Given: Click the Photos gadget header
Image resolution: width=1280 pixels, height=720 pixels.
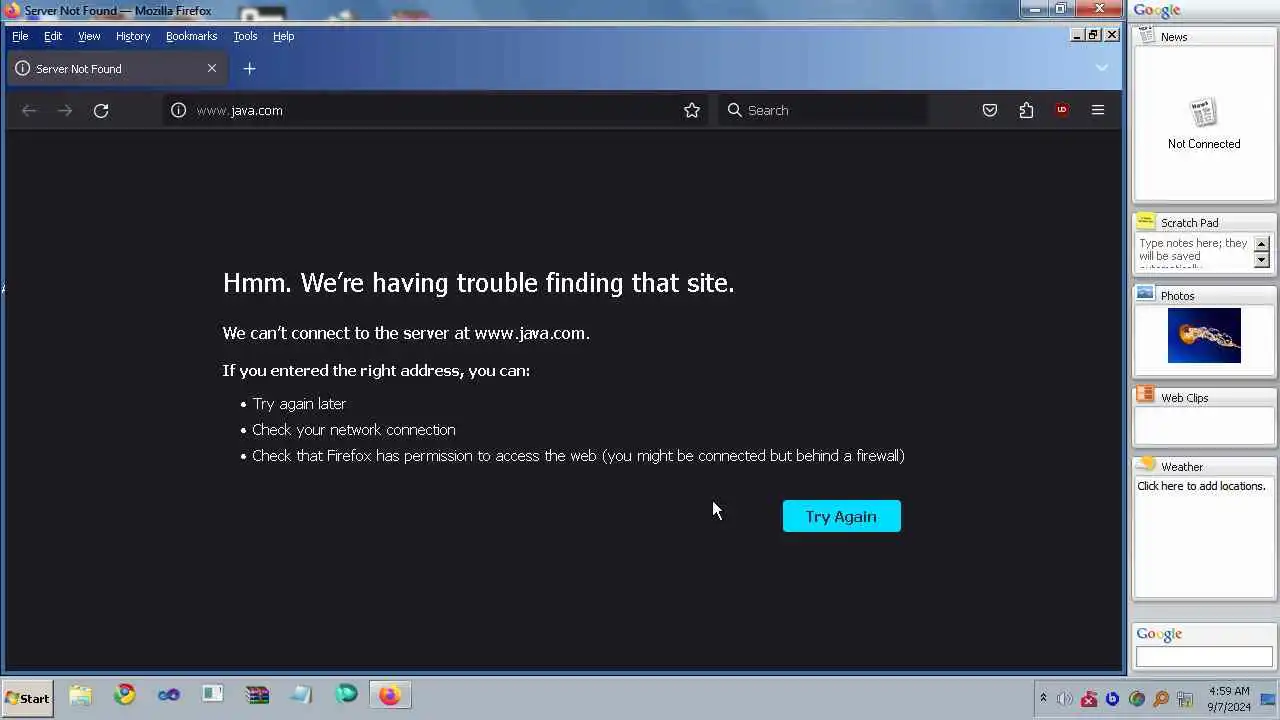Looking at the screenshot, I should 1204,295.
